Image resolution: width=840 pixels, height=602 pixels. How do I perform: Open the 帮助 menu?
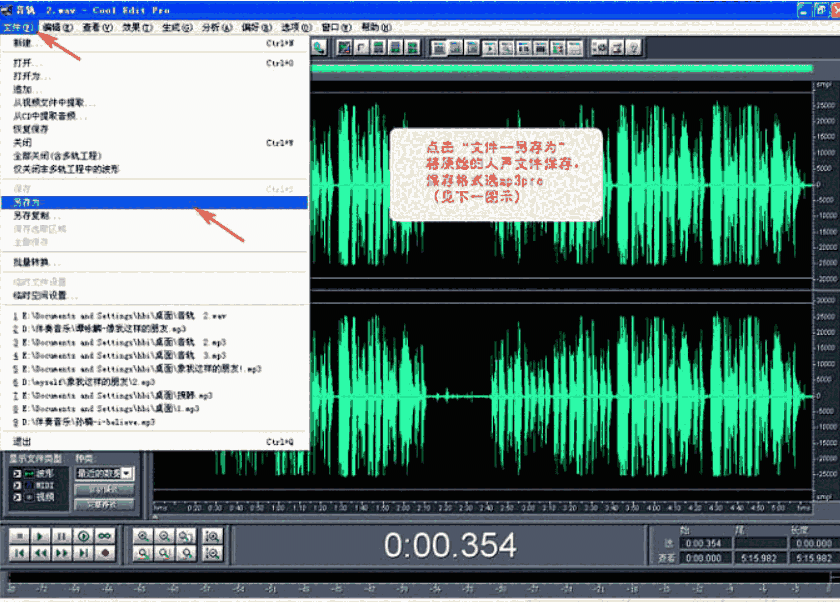375,28
